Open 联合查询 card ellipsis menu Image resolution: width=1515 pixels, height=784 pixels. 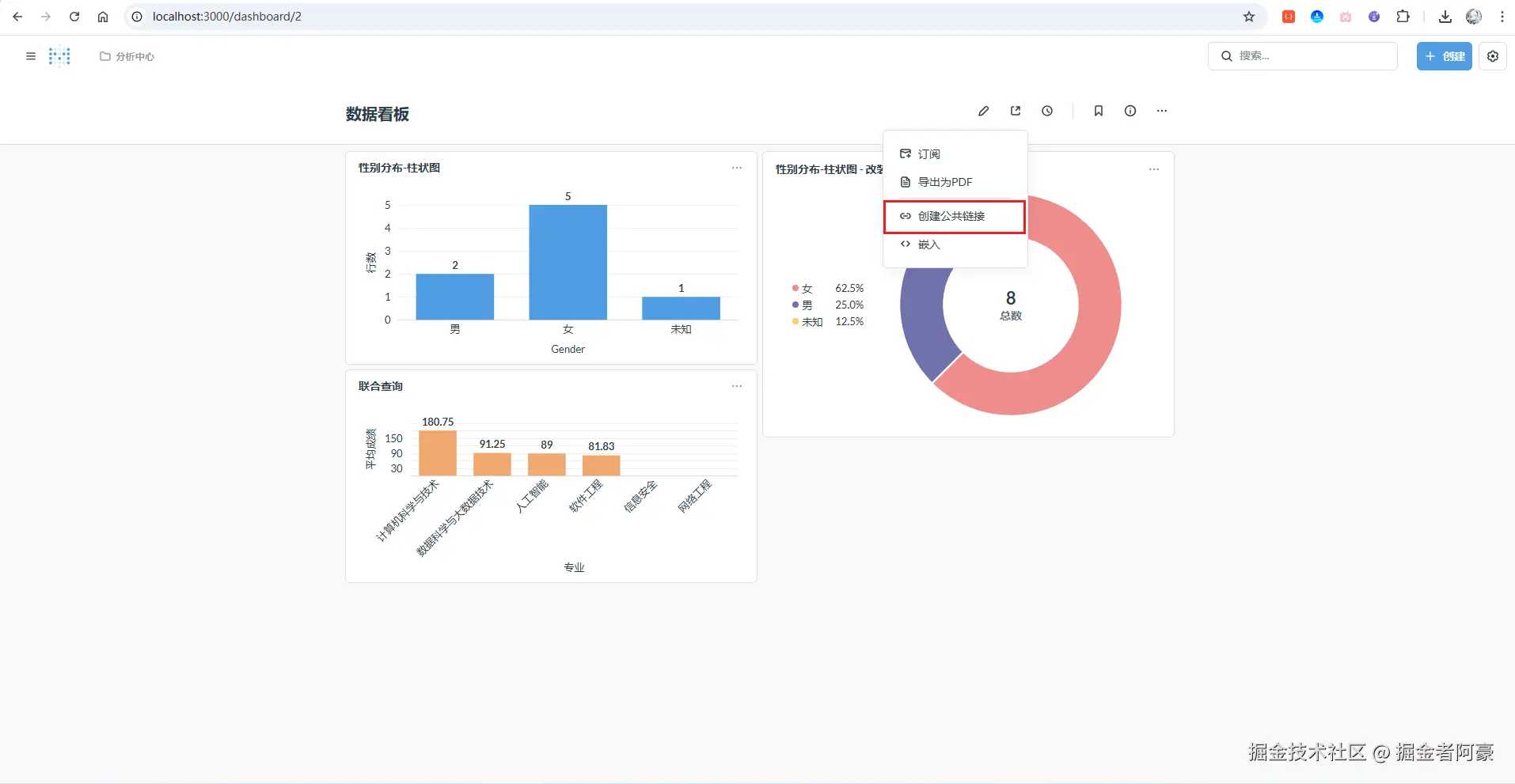pos(737,386)
